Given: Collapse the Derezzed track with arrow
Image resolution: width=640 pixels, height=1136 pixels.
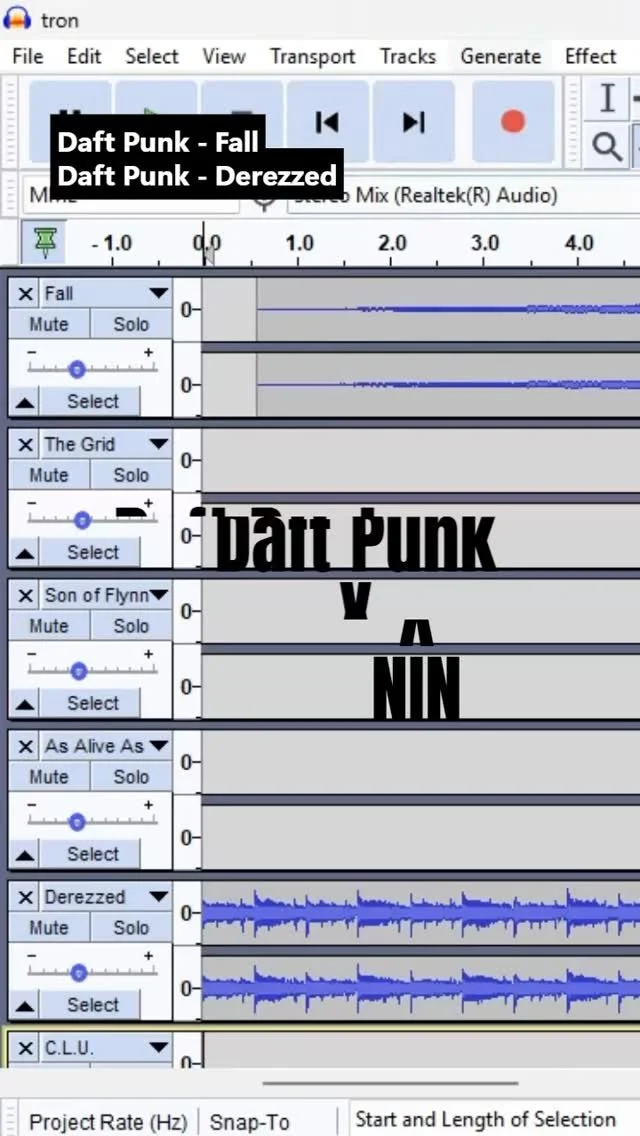Looking at the screenshot, I should tap(25, 1006).
